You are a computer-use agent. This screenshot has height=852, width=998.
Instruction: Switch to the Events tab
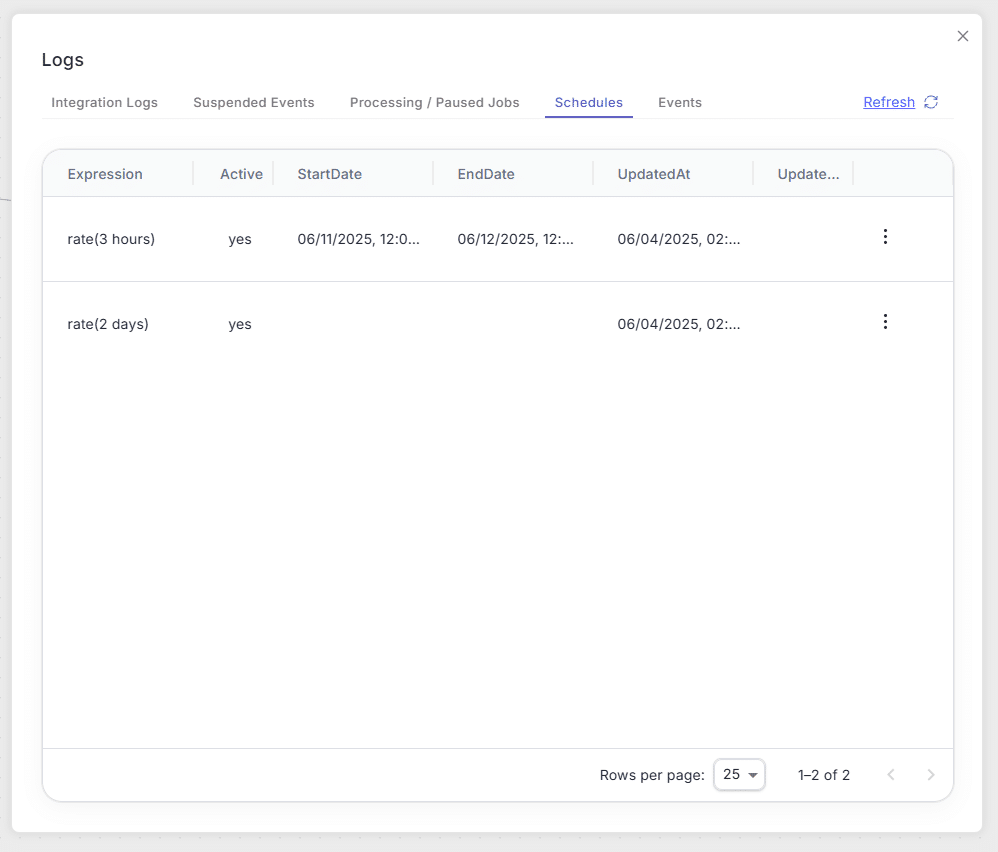click(680, 102)
